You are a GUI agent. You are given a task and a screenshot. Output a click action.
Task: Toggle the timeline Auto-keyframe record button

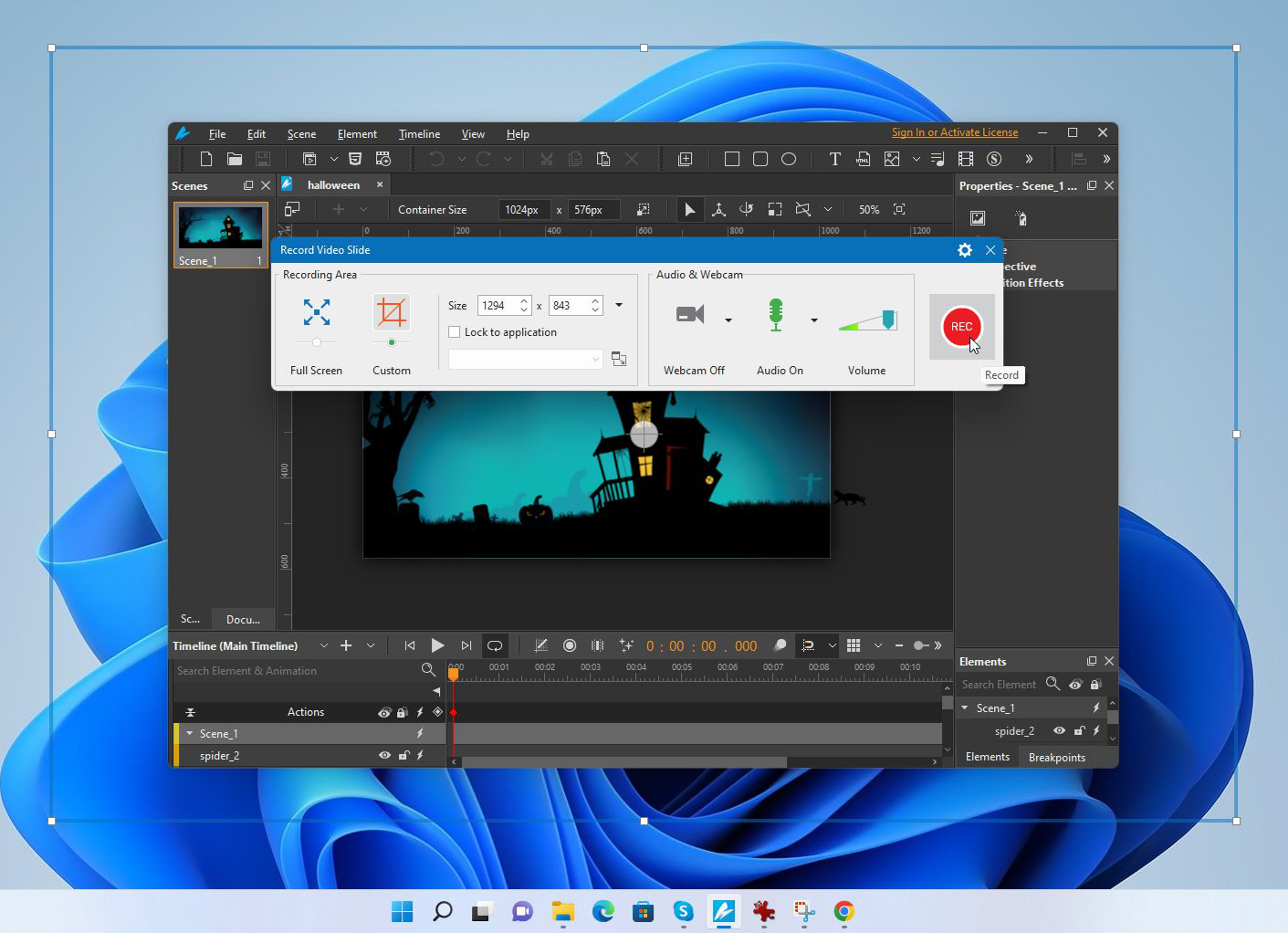click(x=570, y=645)
